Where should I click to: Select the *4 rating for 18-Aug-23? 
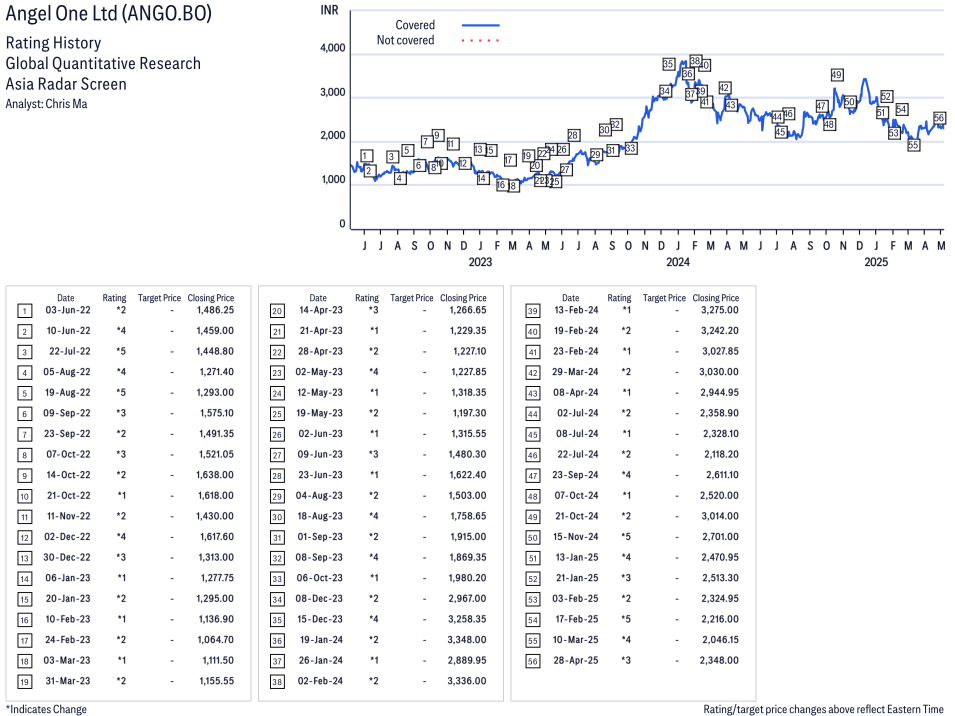(373, 516)
